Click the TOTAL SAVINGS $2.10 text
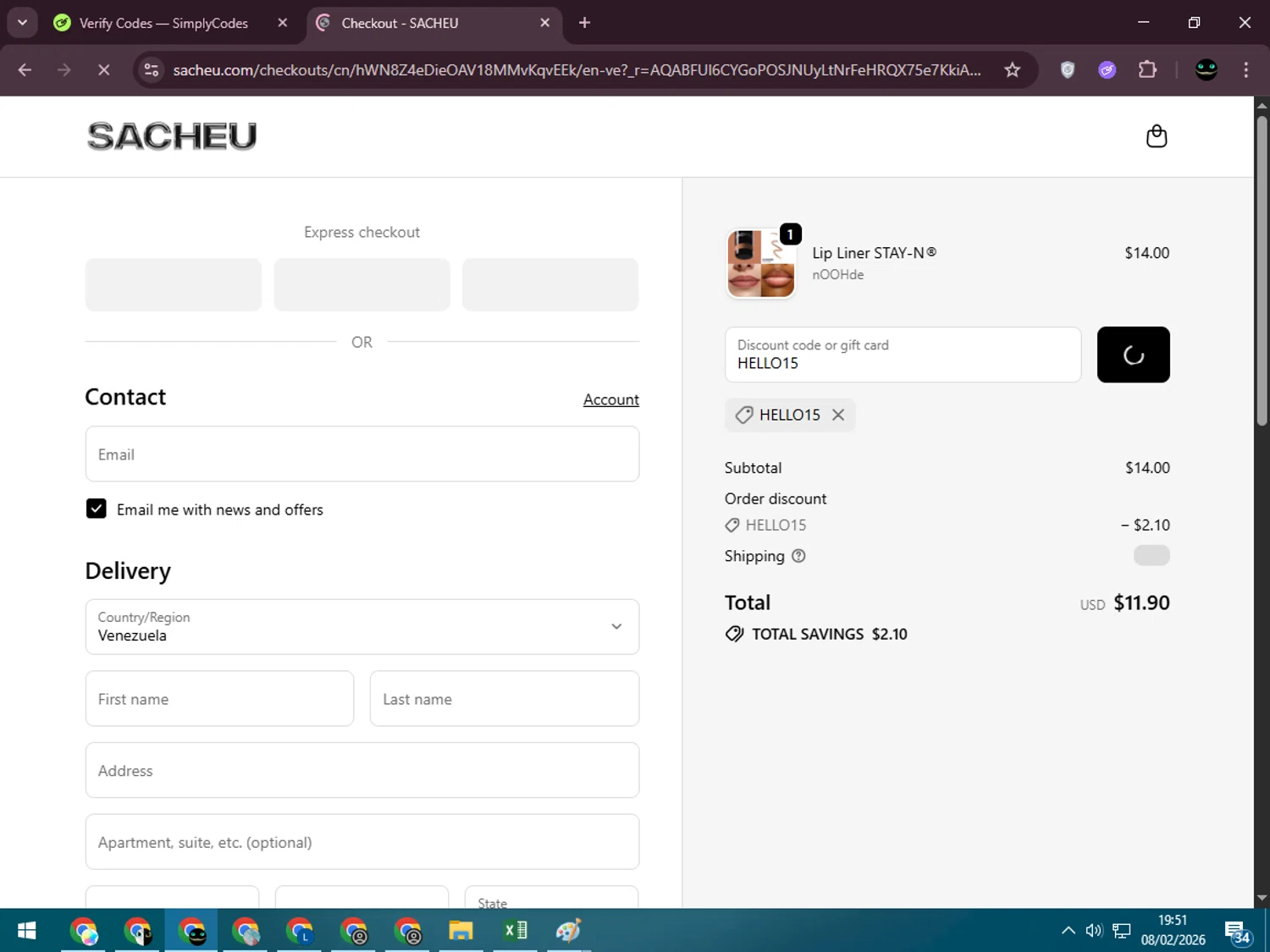This screenshot has width=1270, height=952. point(829,634)
